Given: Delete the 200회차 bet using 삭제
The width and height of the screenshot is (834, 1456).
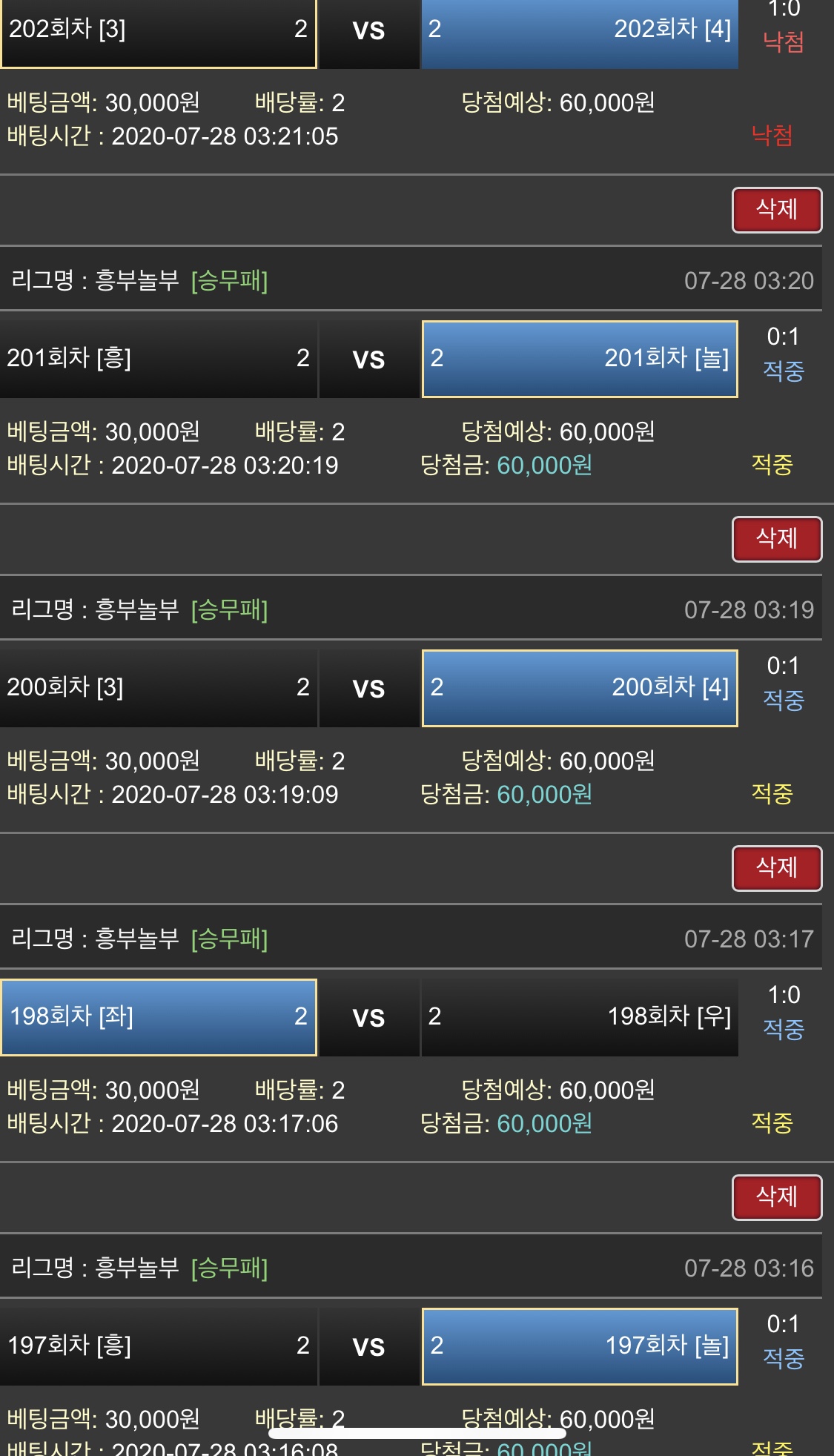Looking at the screenshot, I should 776,868.
